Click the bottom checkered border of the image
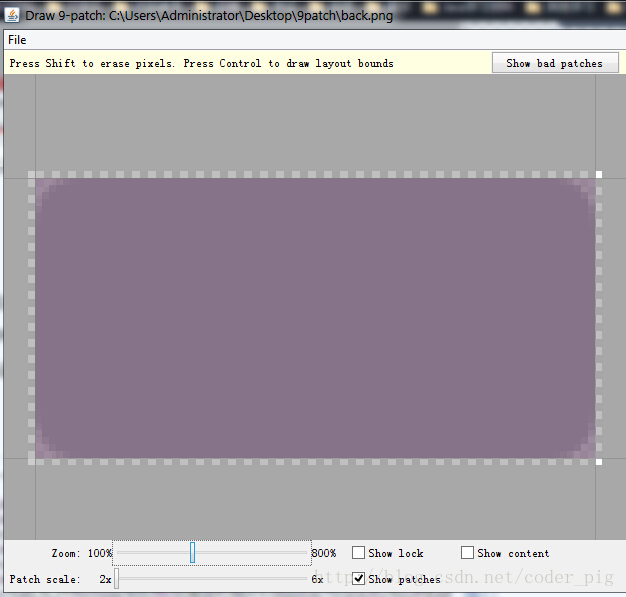This screenshot has width=626, height=597. (315, 461)
